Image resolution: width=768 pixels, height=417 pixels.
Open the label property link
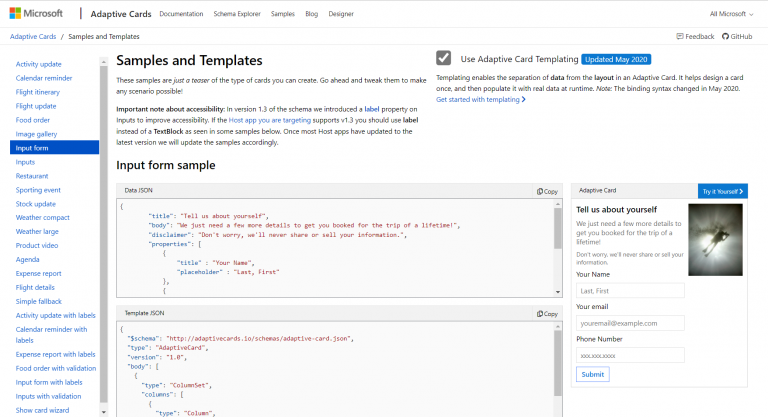[372, 109]
